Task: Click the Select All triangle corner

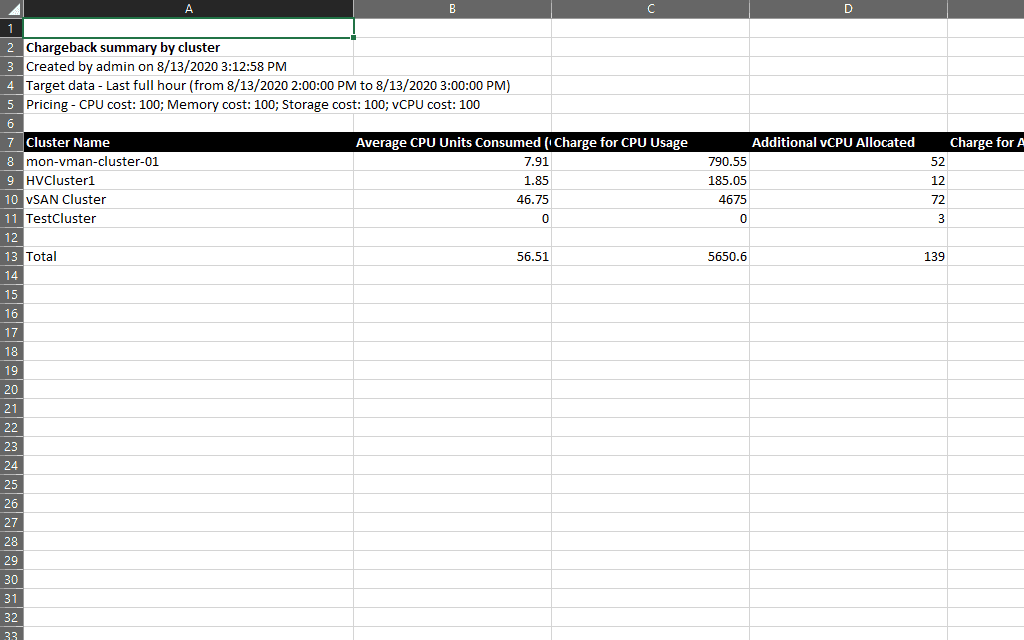Action: (11, 9)
